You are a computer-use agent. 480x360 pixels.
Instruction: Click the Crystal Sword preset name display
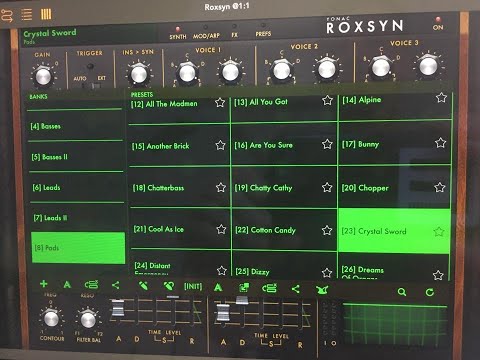[50, 33]
